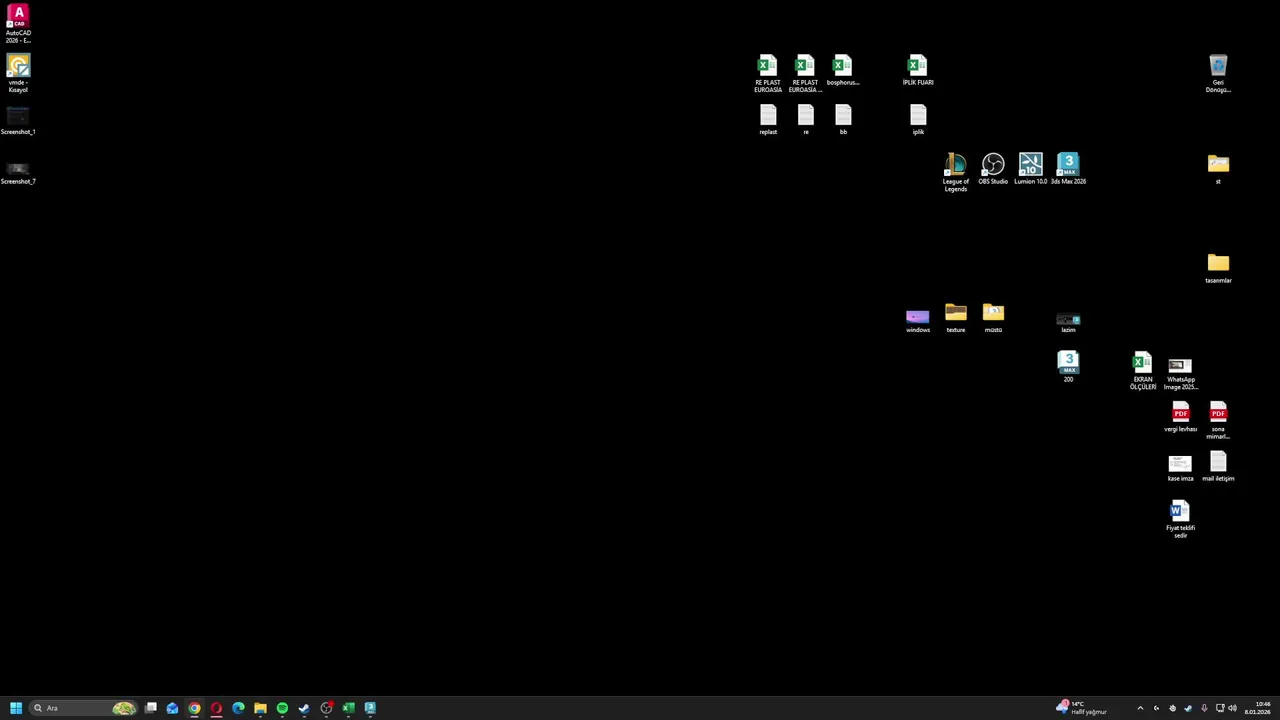Open File Explorer from the taskbar
Image resolution: width=1280 pixels, height=720 pixels.
coord(260,708)
